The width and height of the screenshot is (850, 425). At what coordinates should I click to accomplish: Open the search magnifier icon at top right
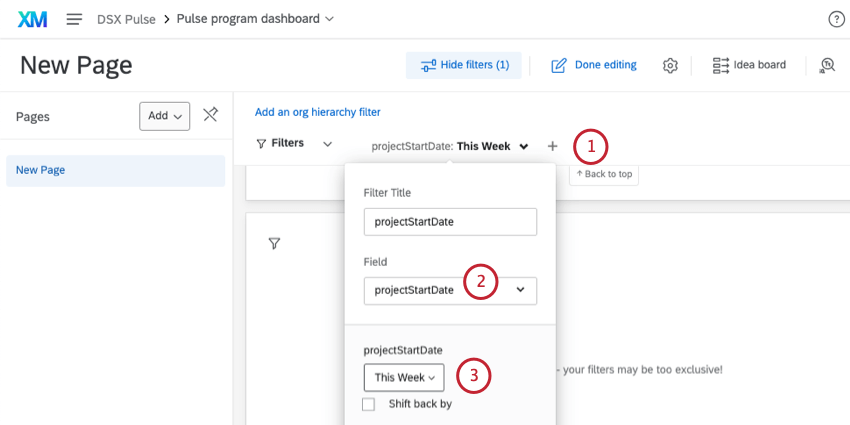826,65
